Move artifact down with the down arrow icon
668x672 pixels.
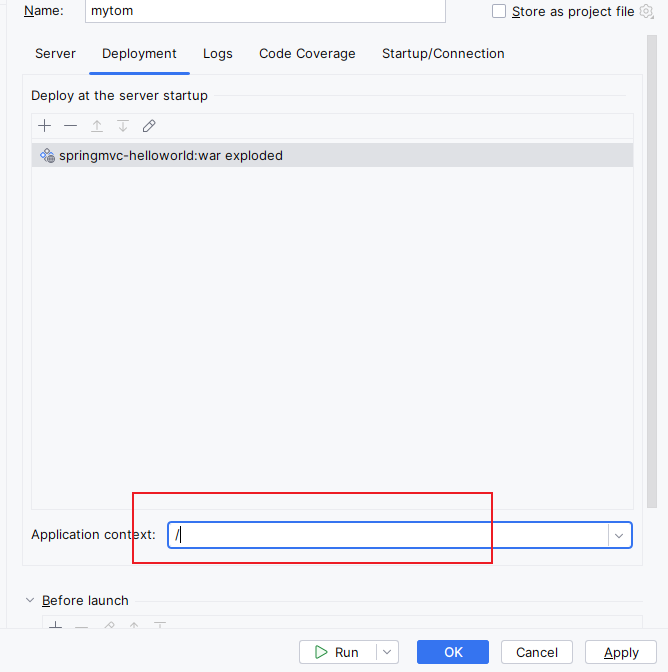(x=123, y=126)
